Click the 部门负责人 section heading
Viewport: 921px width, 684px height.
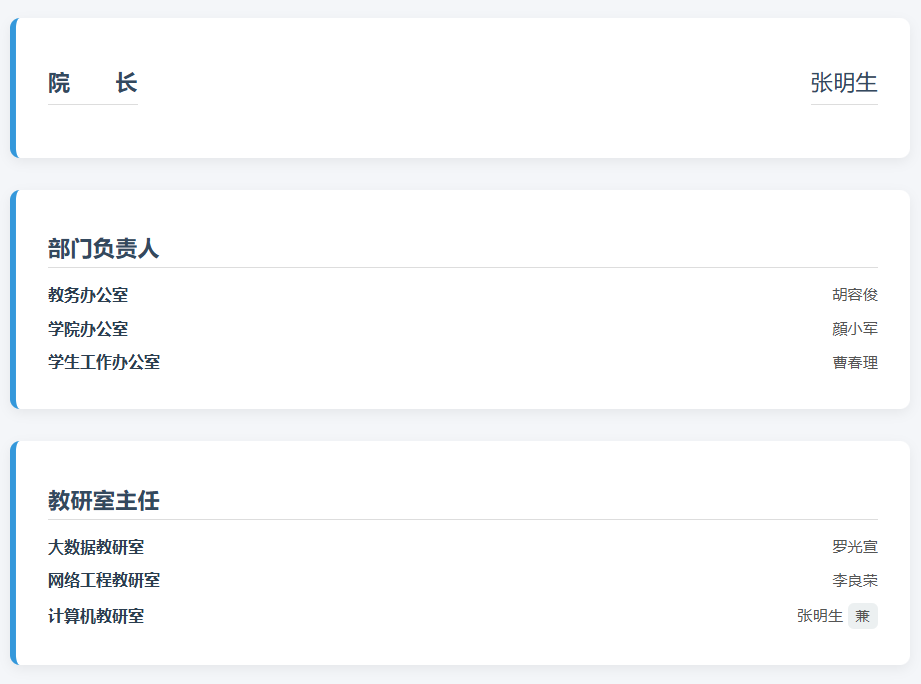[103, 248]
